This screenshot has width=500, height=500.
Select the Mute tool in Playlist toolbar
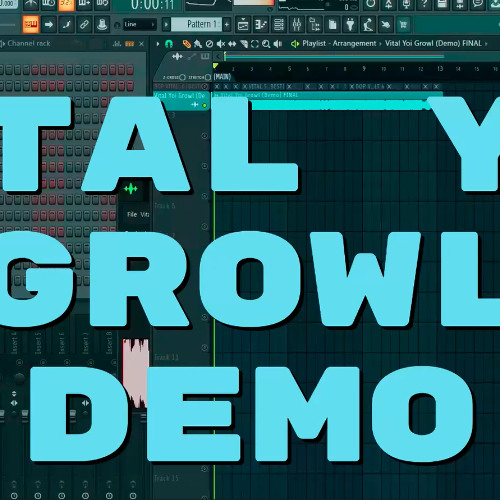click(221, 44)
